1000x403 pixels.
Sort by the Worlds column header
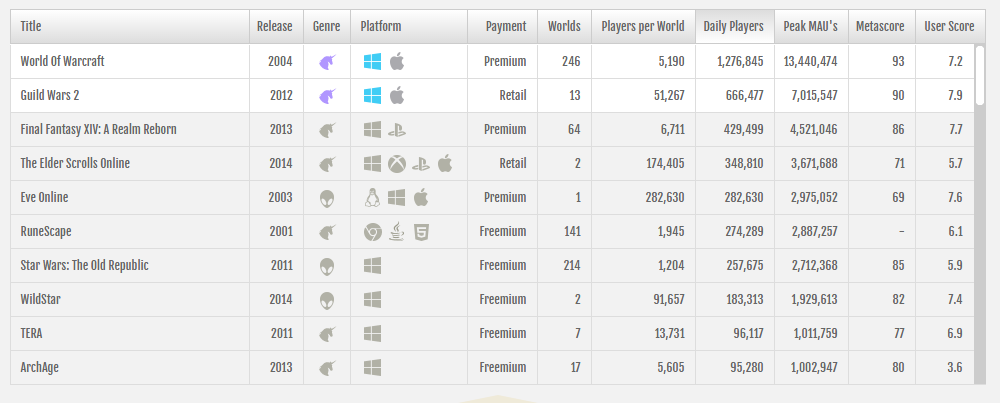point(564,26)
